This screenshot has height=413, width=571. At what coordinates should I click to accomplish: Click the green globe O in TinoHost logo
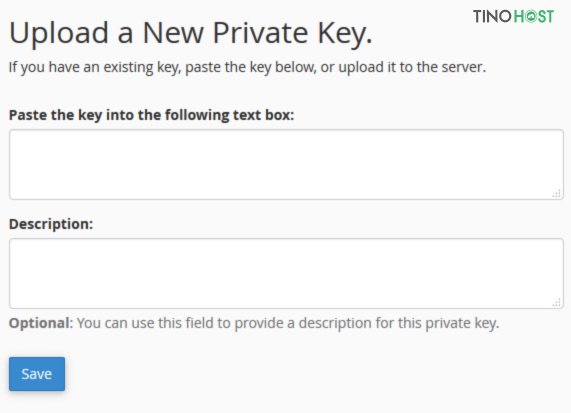(531, 16)
